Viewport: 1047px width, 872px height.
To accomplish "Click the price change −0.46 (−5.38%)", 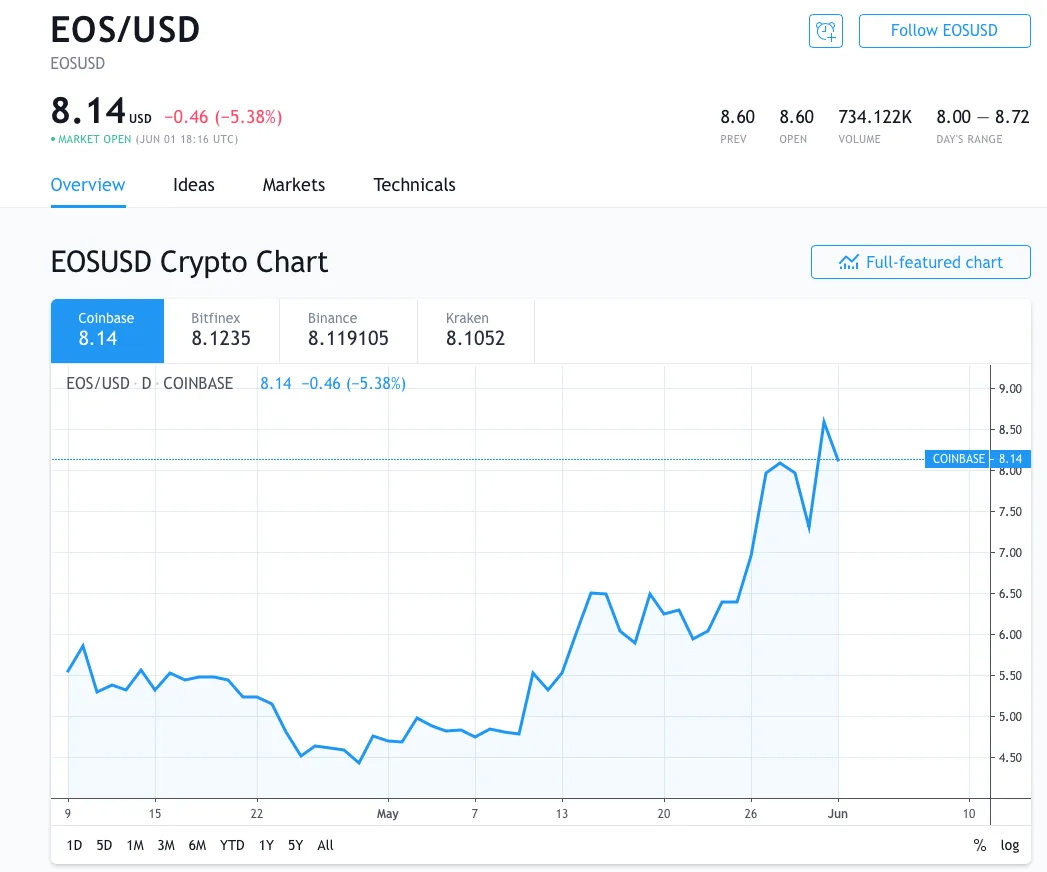I will [x=223, y=117].
